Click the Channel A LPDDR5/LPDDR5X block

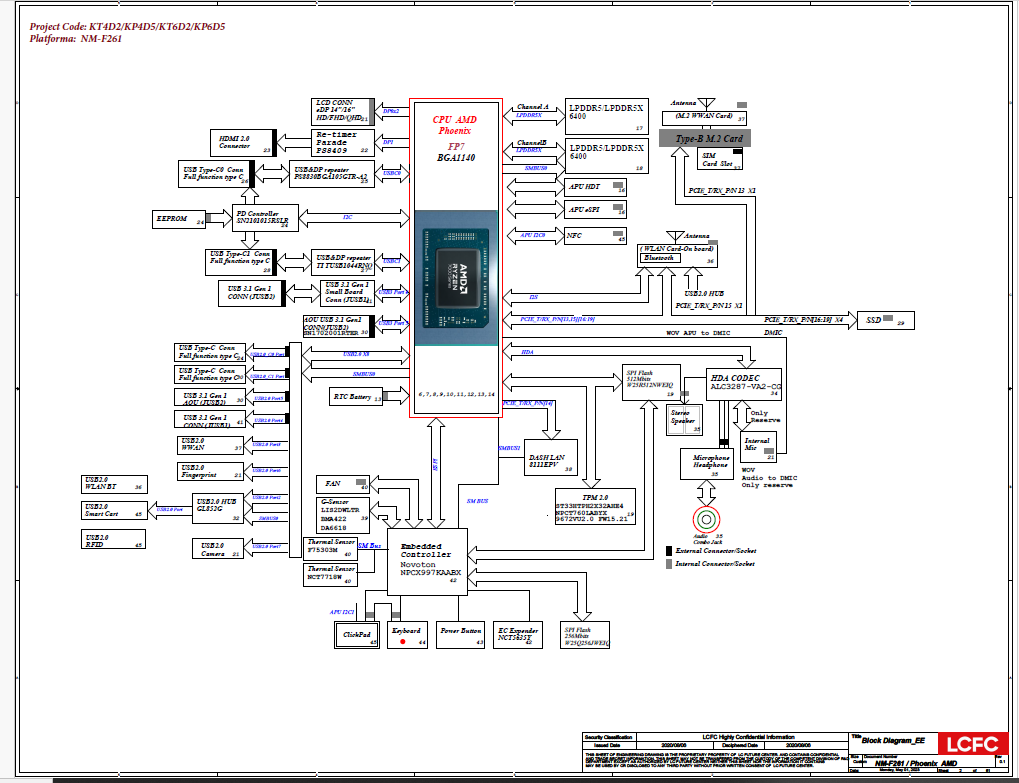606,116
